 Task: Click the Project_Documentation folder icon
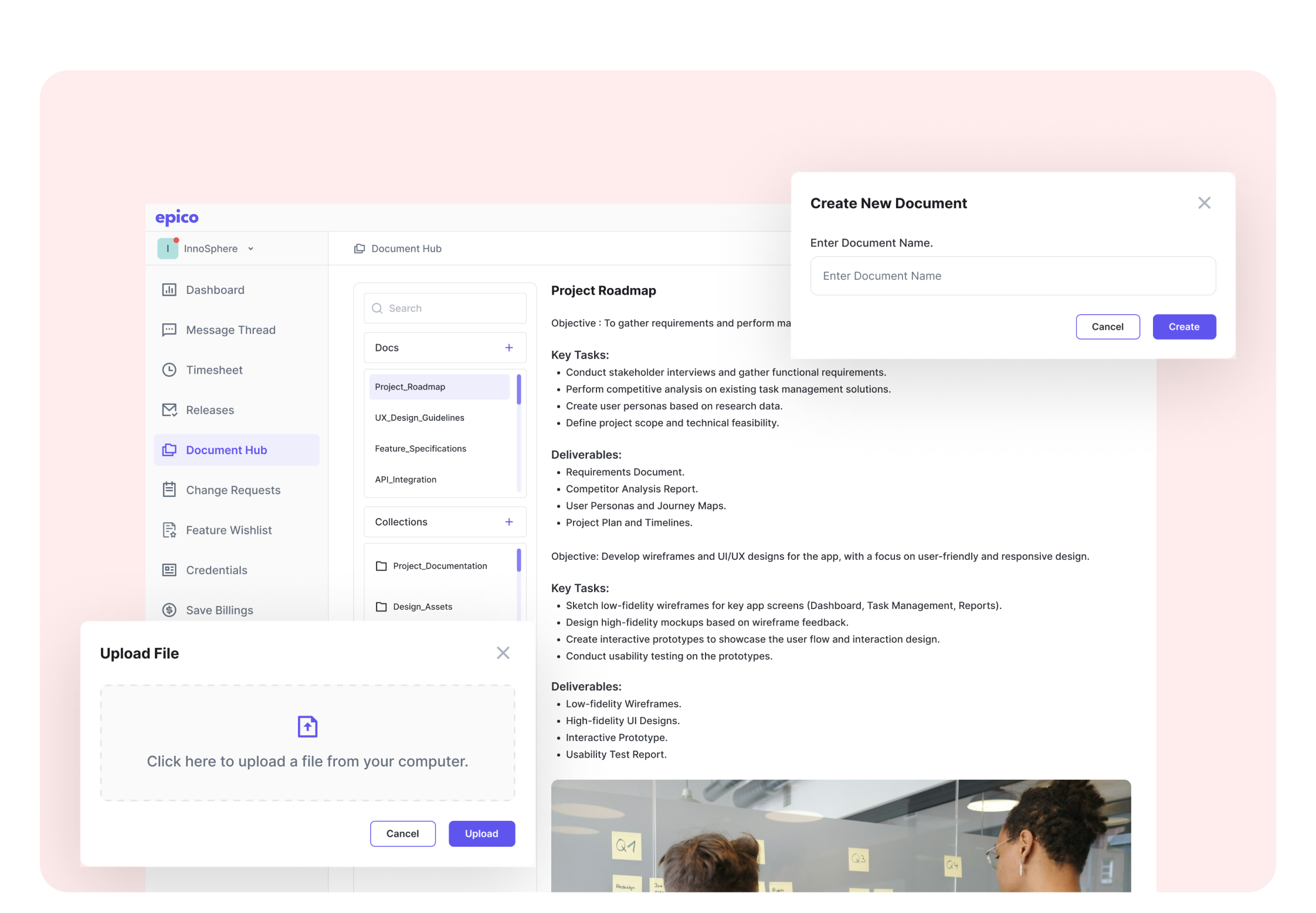tap(381, 566)
